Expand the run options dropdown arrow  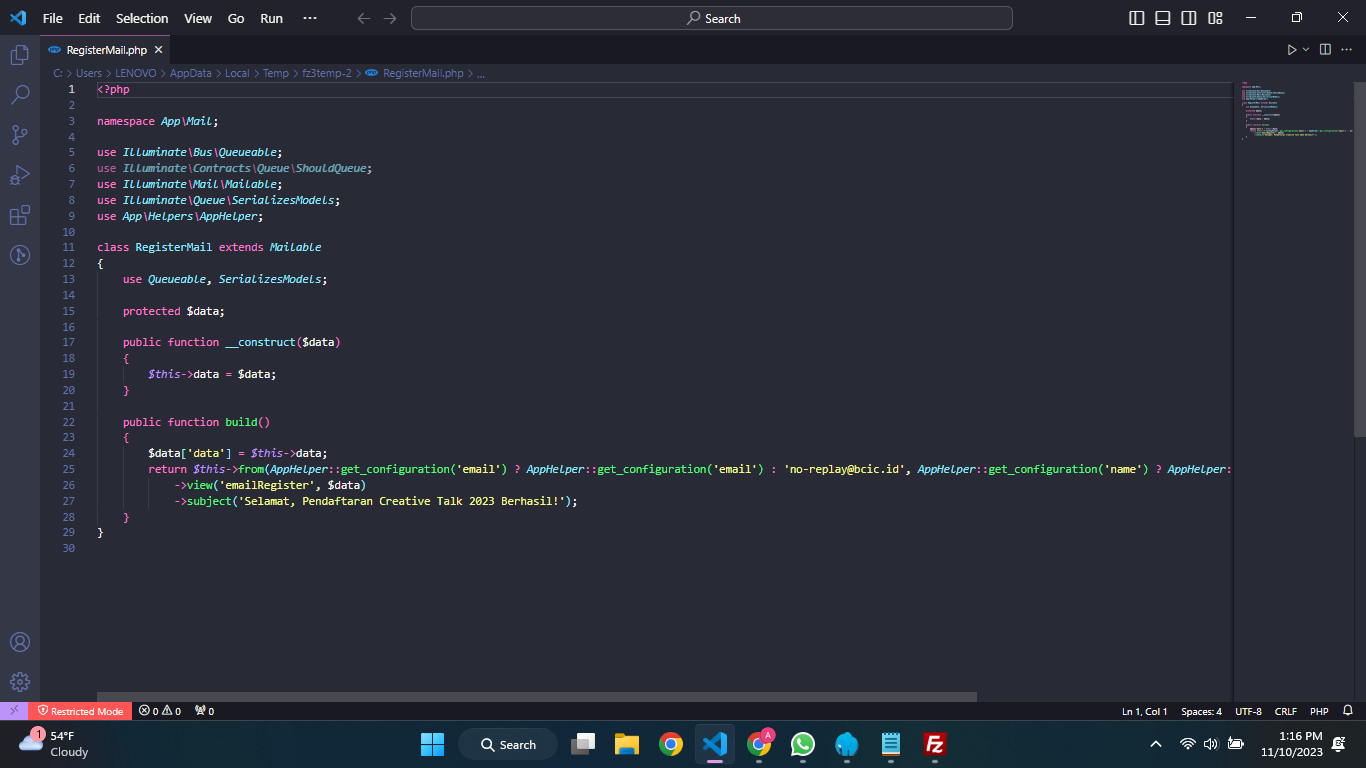(1305, 49)
